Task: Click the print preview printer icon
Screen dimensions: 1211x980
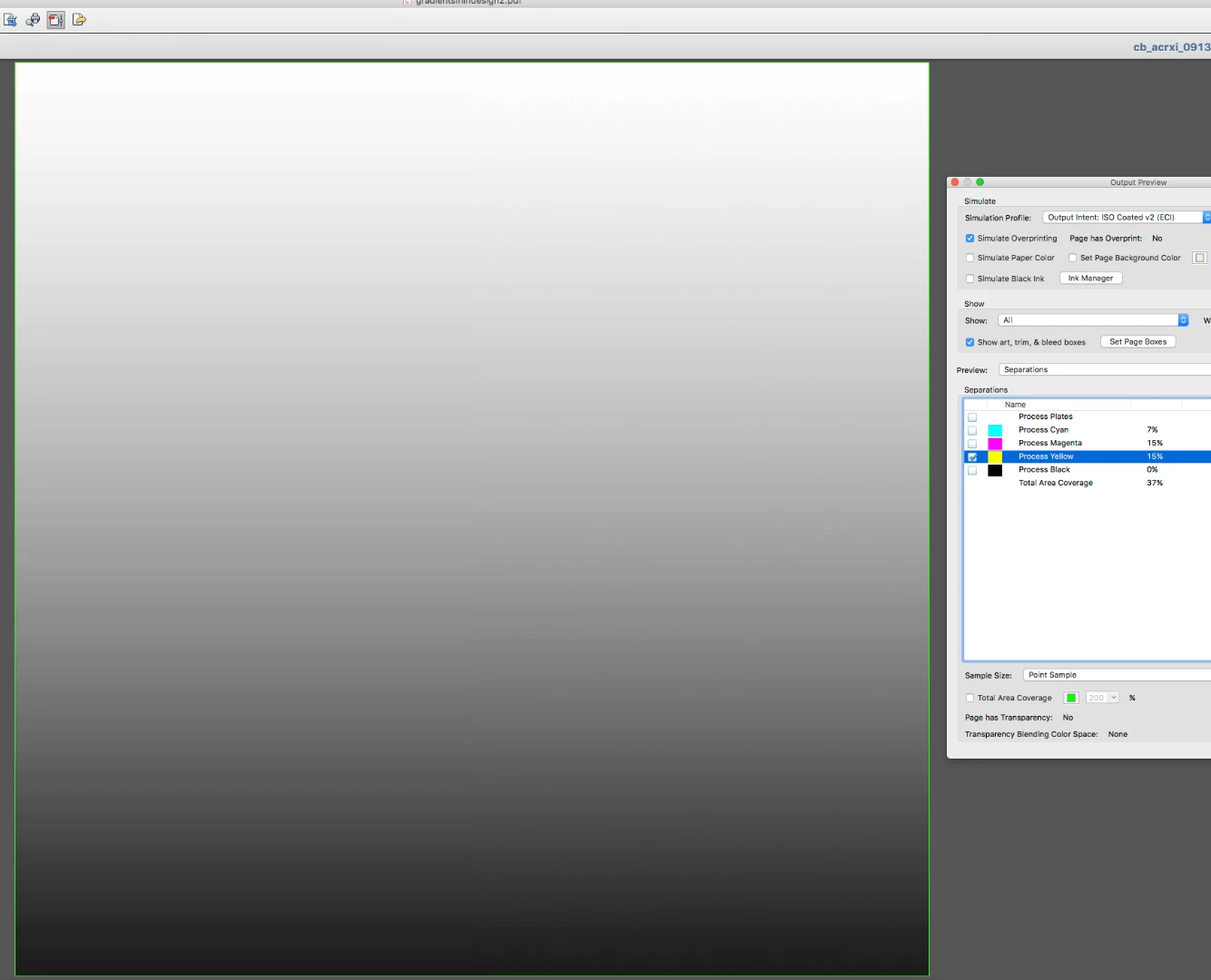Action: point(33,20)
